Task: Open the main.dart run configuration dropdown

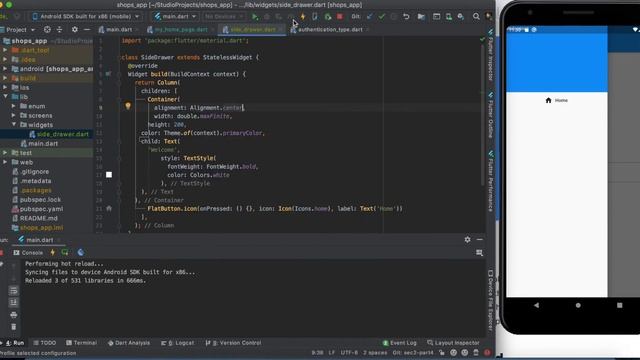Action: coord(175,17)
